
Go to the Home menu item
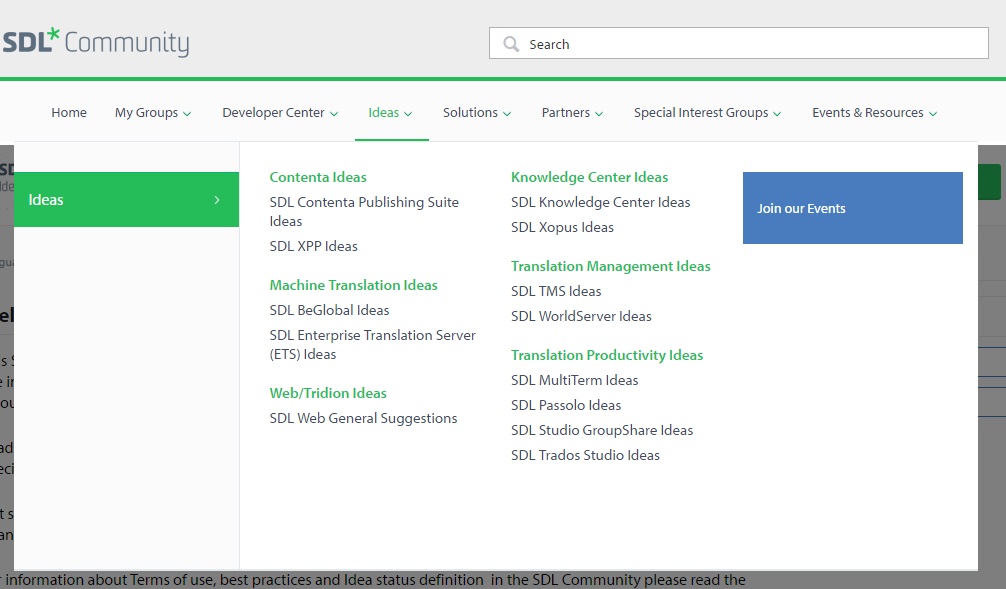pos(69,112)
